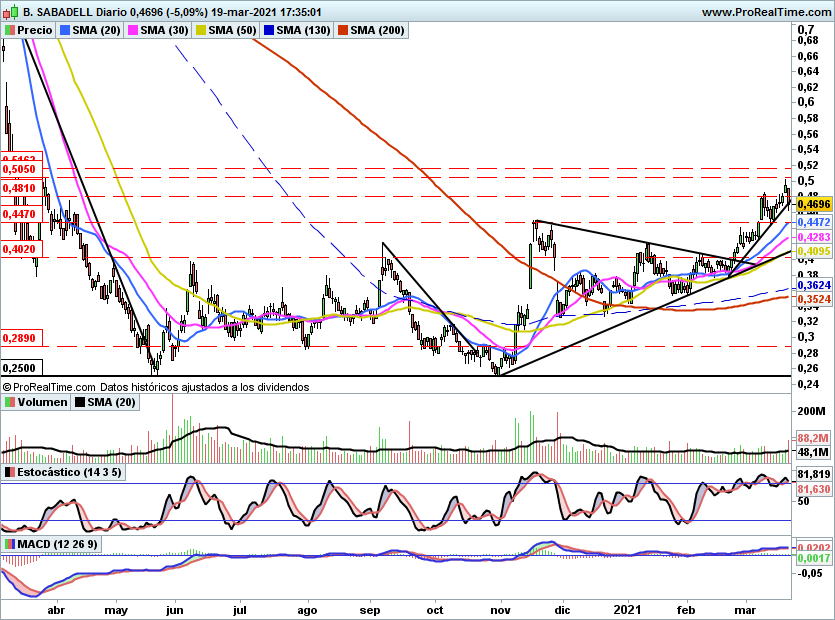
Task: Click the magenta SMA (30) color swatch
Action: point(131,31)
